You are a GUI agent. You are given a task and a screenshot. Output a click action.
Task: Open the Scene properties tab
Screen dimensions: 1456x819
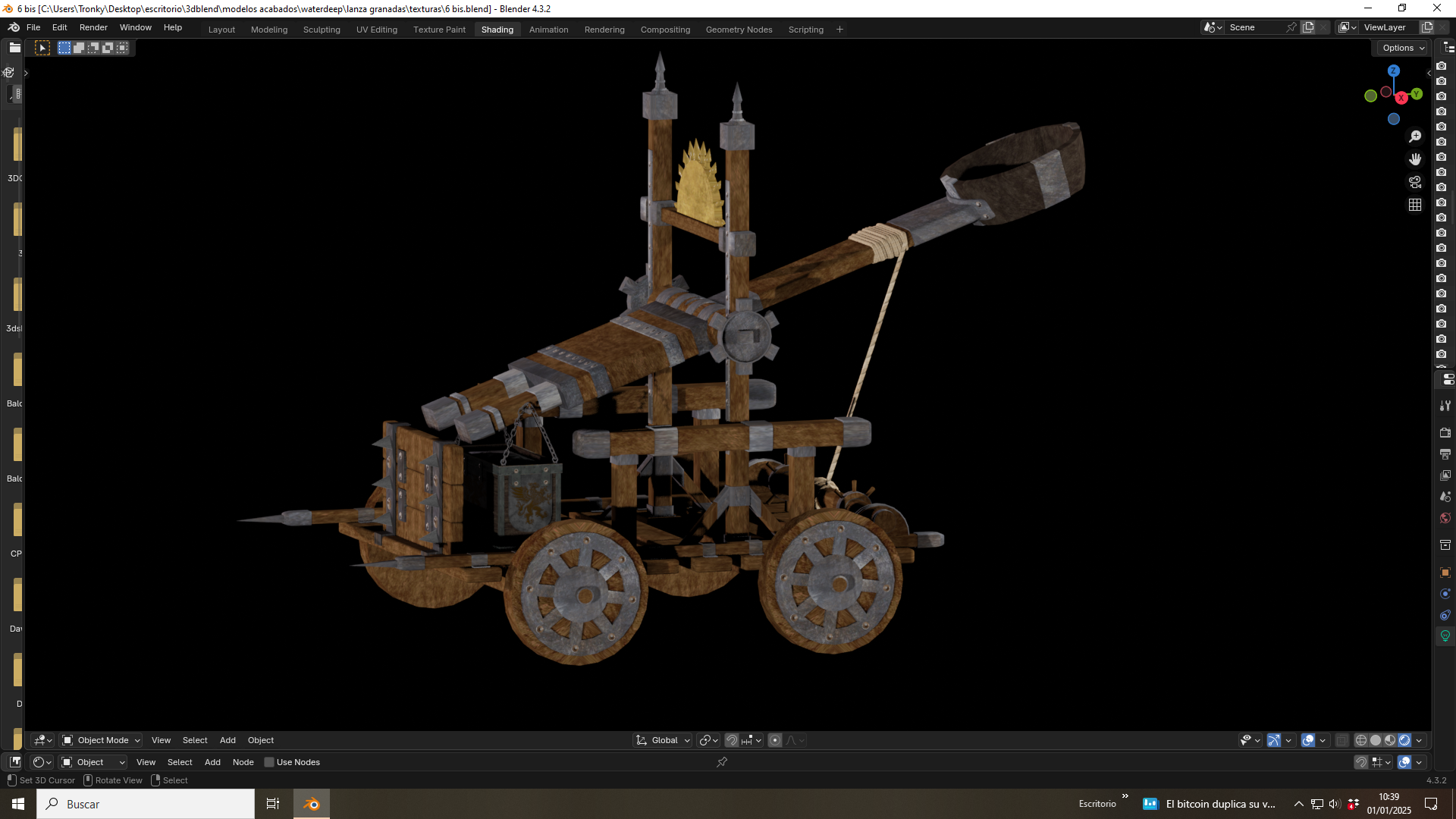pos(1445,497)
